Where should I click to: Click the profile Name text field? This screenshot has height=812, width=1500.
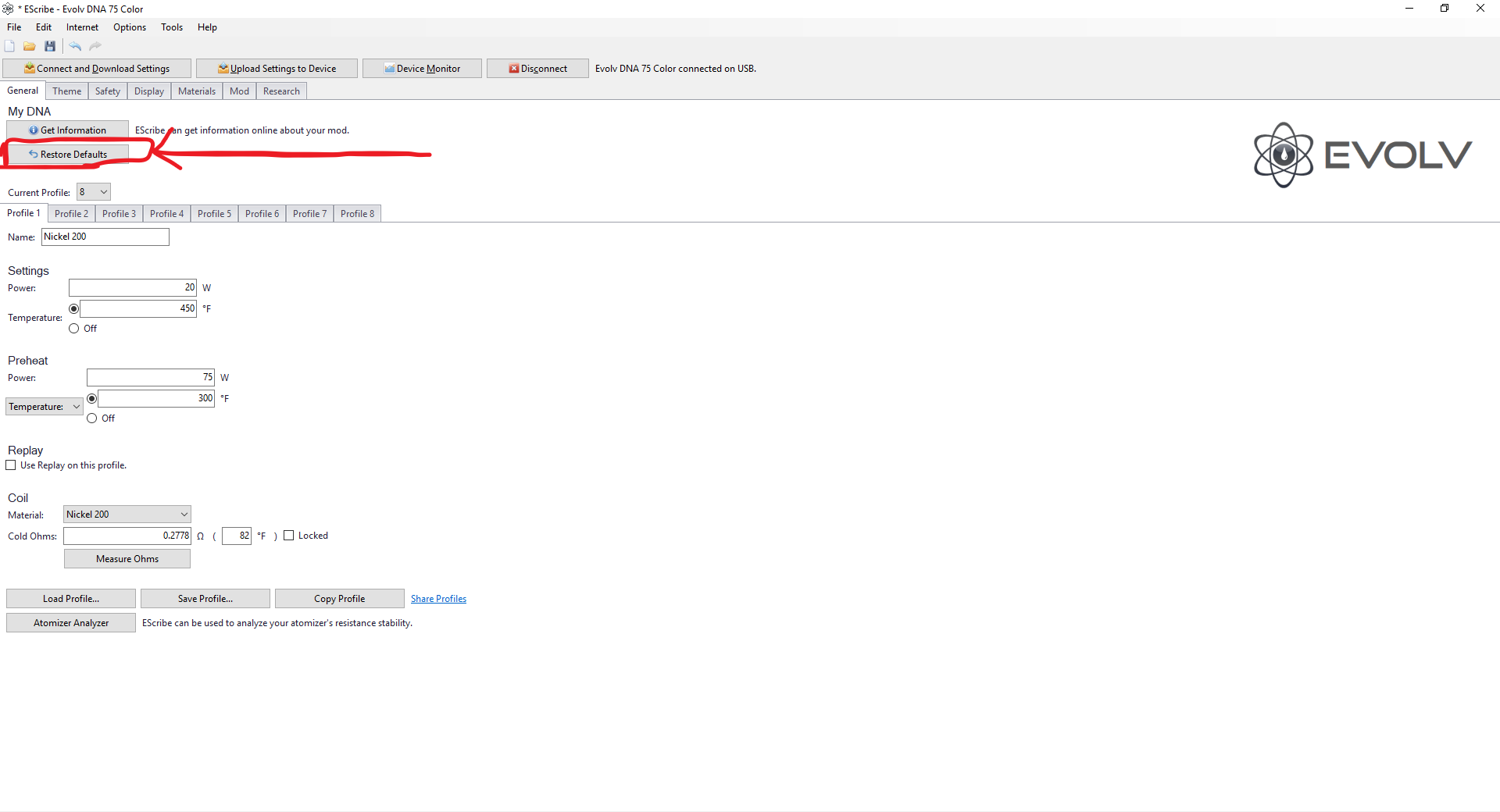tap(105, 237)
